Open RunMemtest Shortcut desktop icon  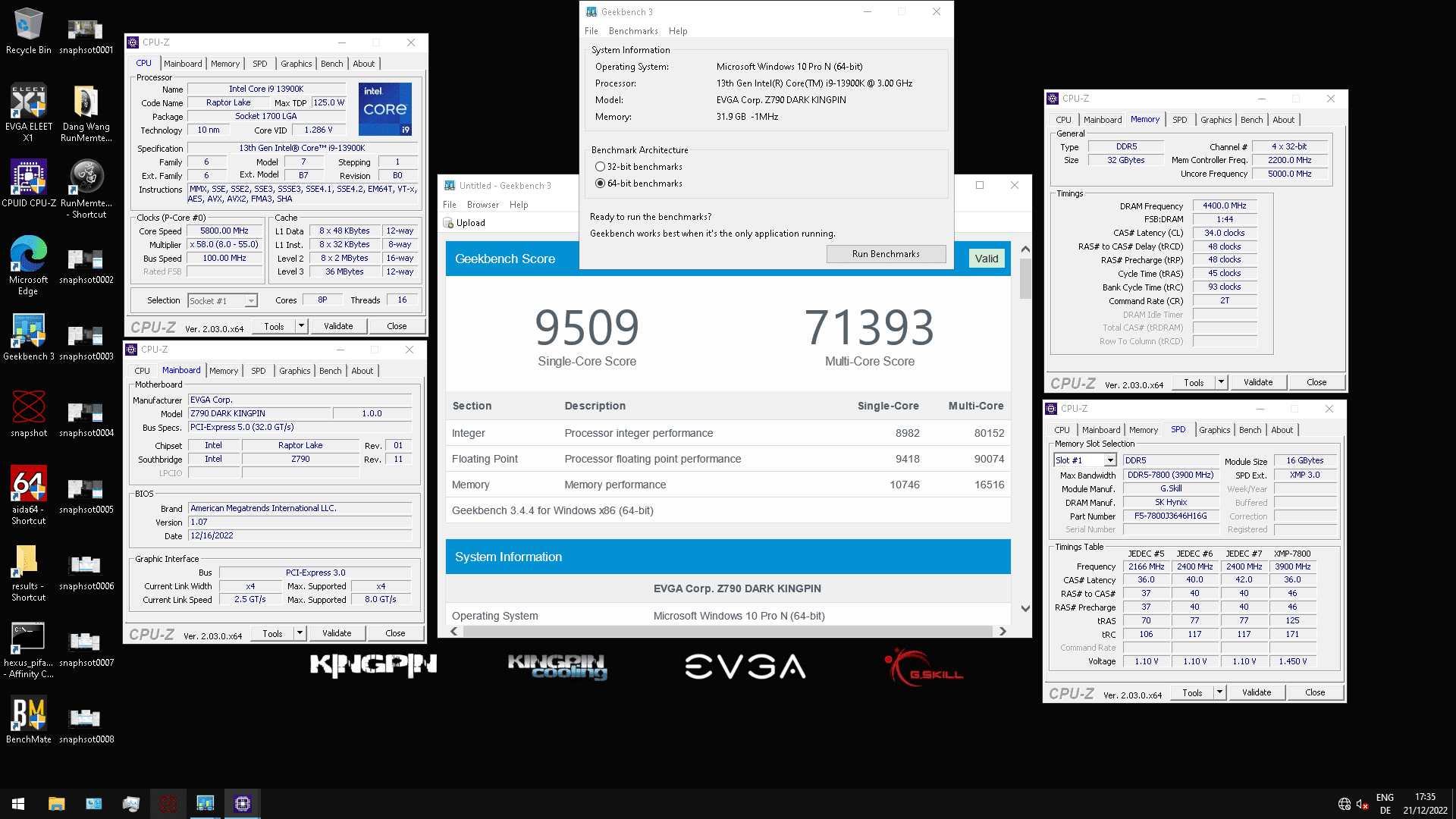coord(86,190)
